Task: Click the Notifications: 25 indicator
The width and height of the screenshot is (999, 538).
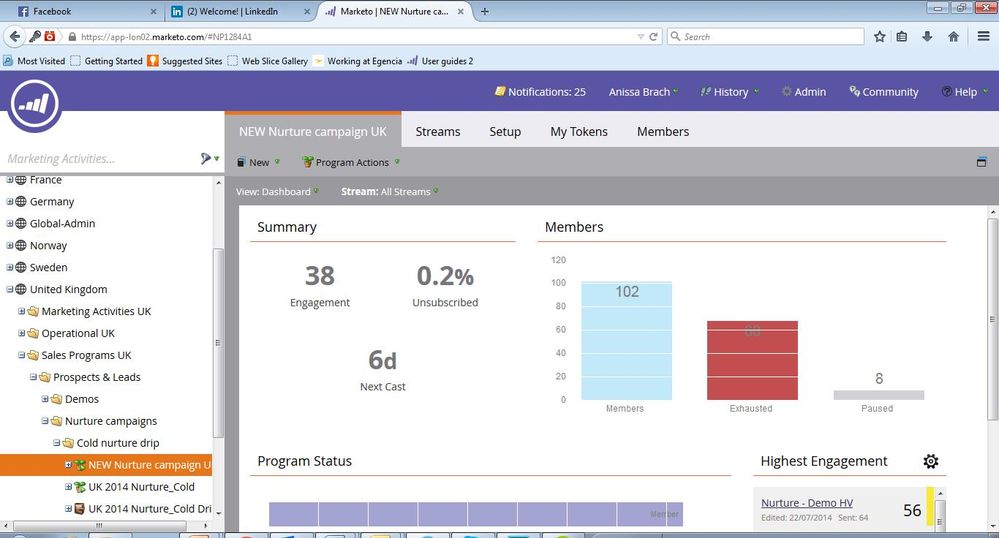Action: (x=540, y=92)
